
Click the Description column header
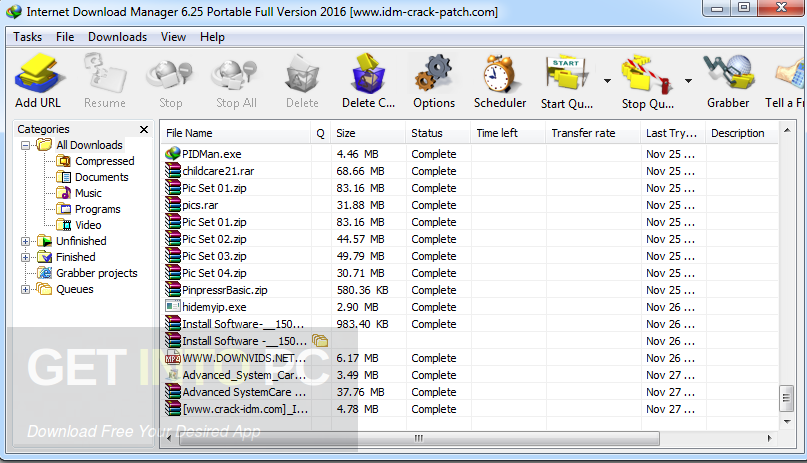coord(742,133)
